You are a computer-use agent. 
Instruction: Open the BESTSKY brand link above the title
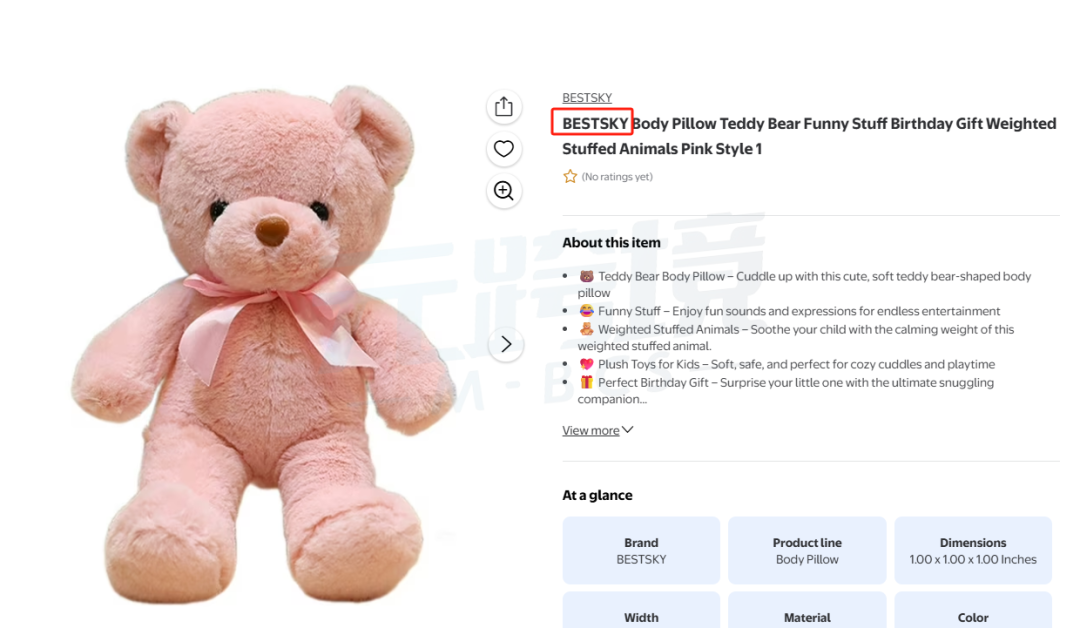coord(587,98)
